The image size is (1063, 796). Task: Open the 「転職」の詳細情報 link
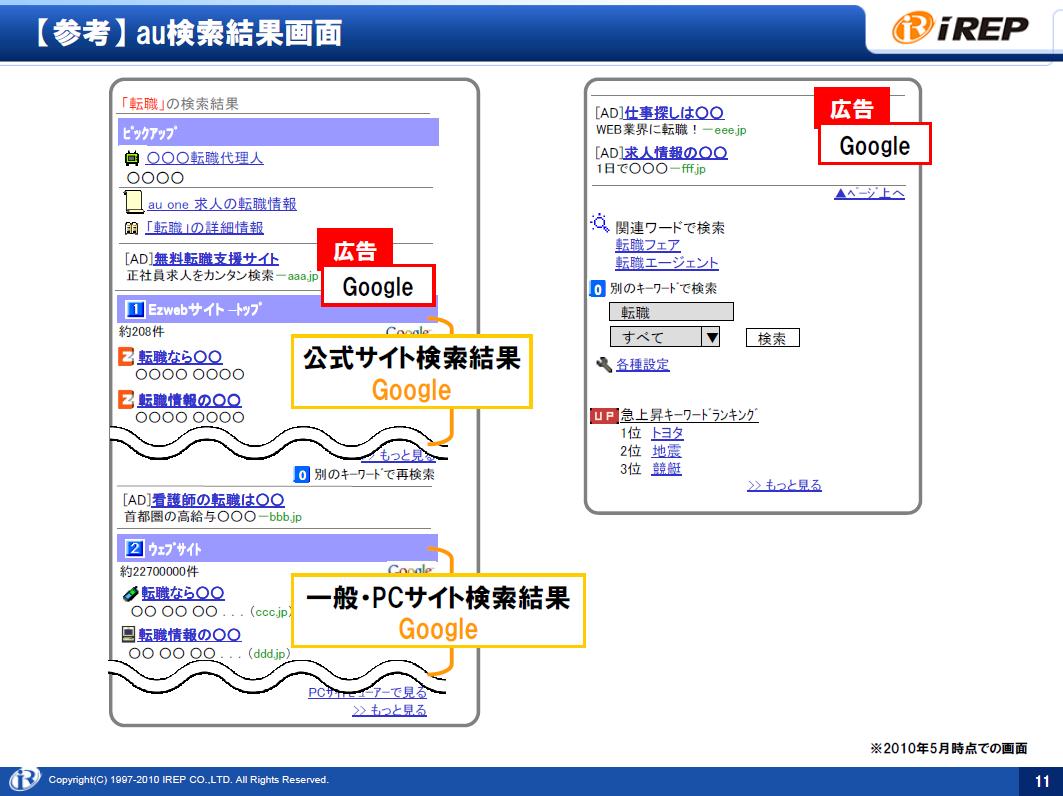pyautogui.click(x=204, y=228)
